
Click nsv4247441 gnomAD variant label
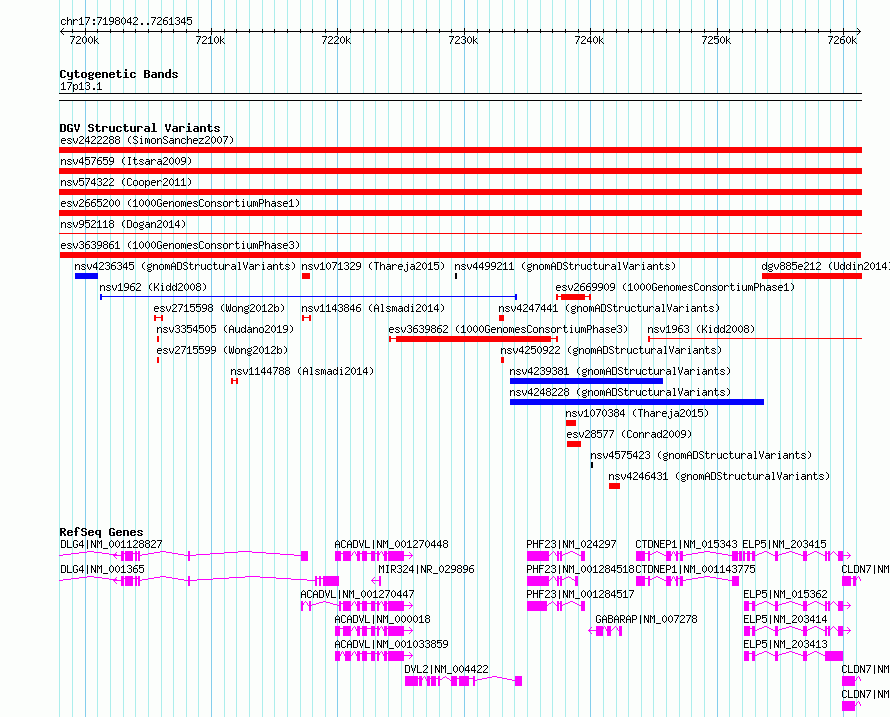pos(609,308)
